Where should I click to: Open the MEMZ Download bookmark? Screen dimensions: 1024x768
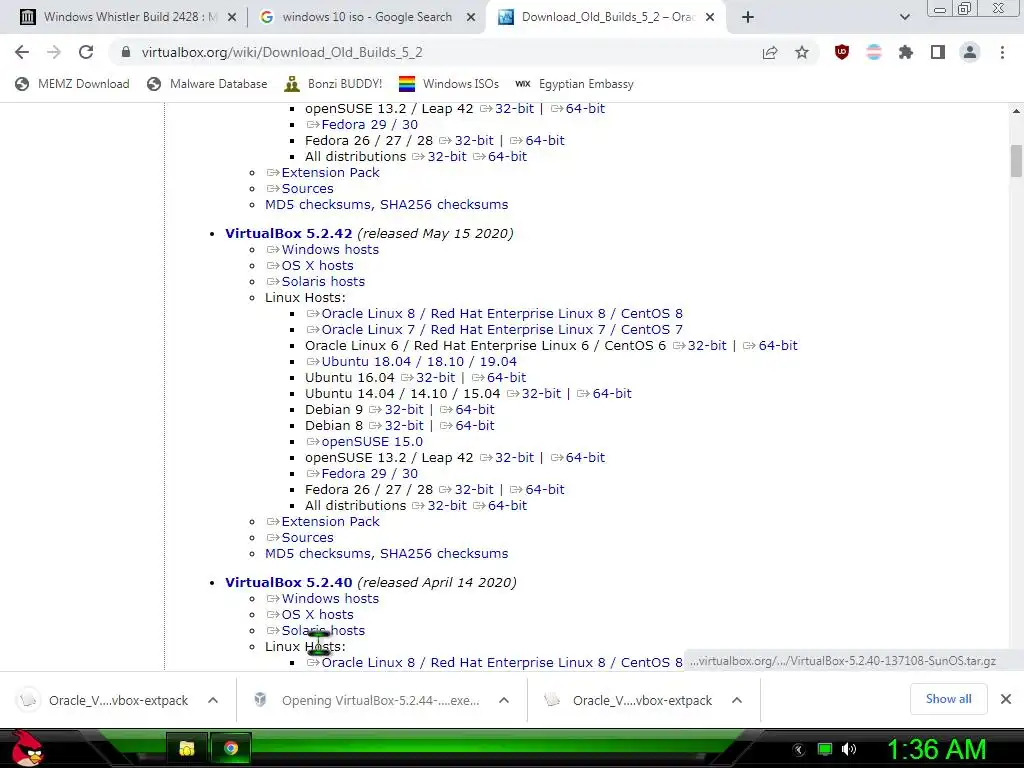click(72, 84)
